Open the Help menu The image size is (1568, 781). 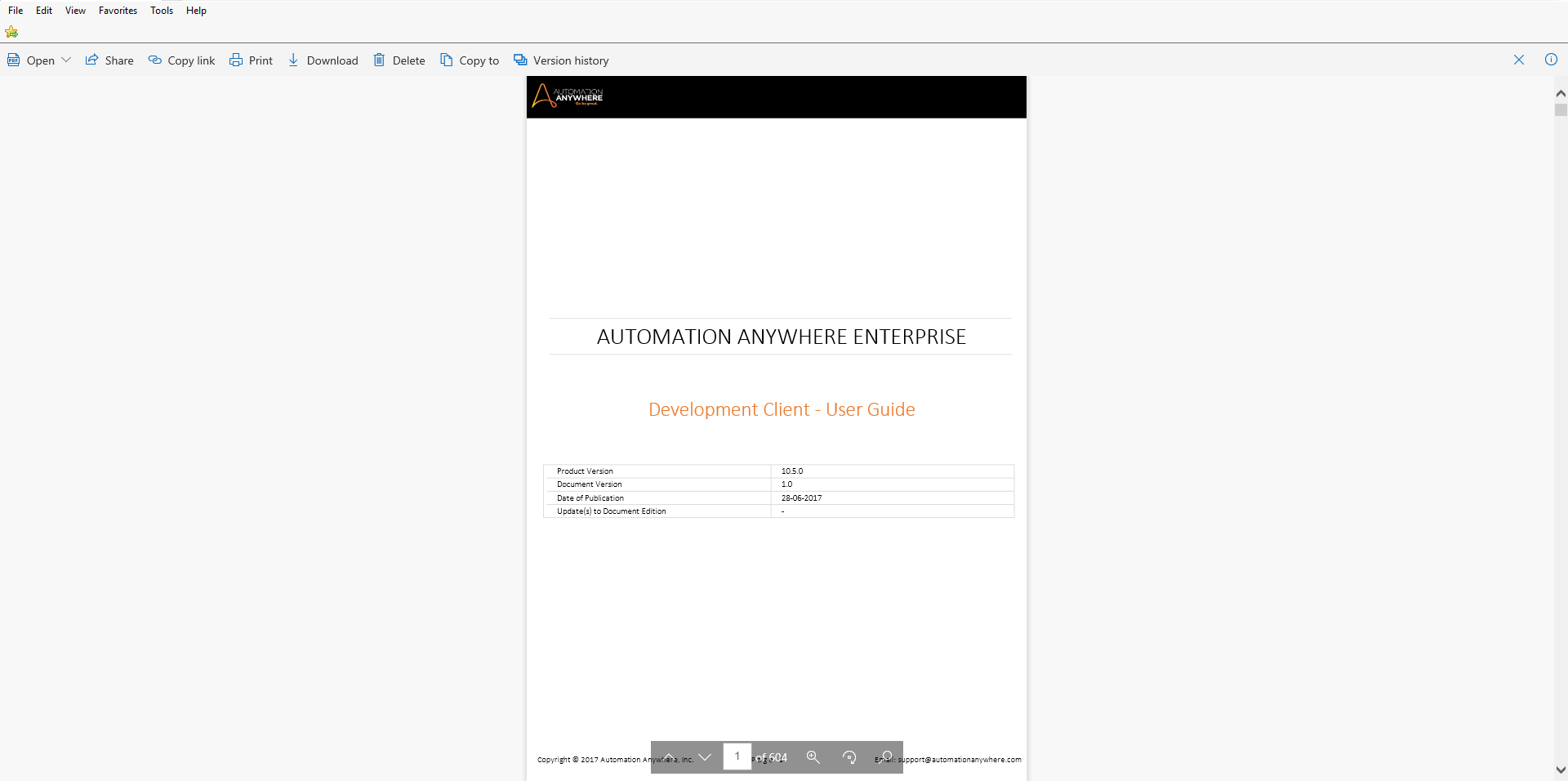point(196,11)
